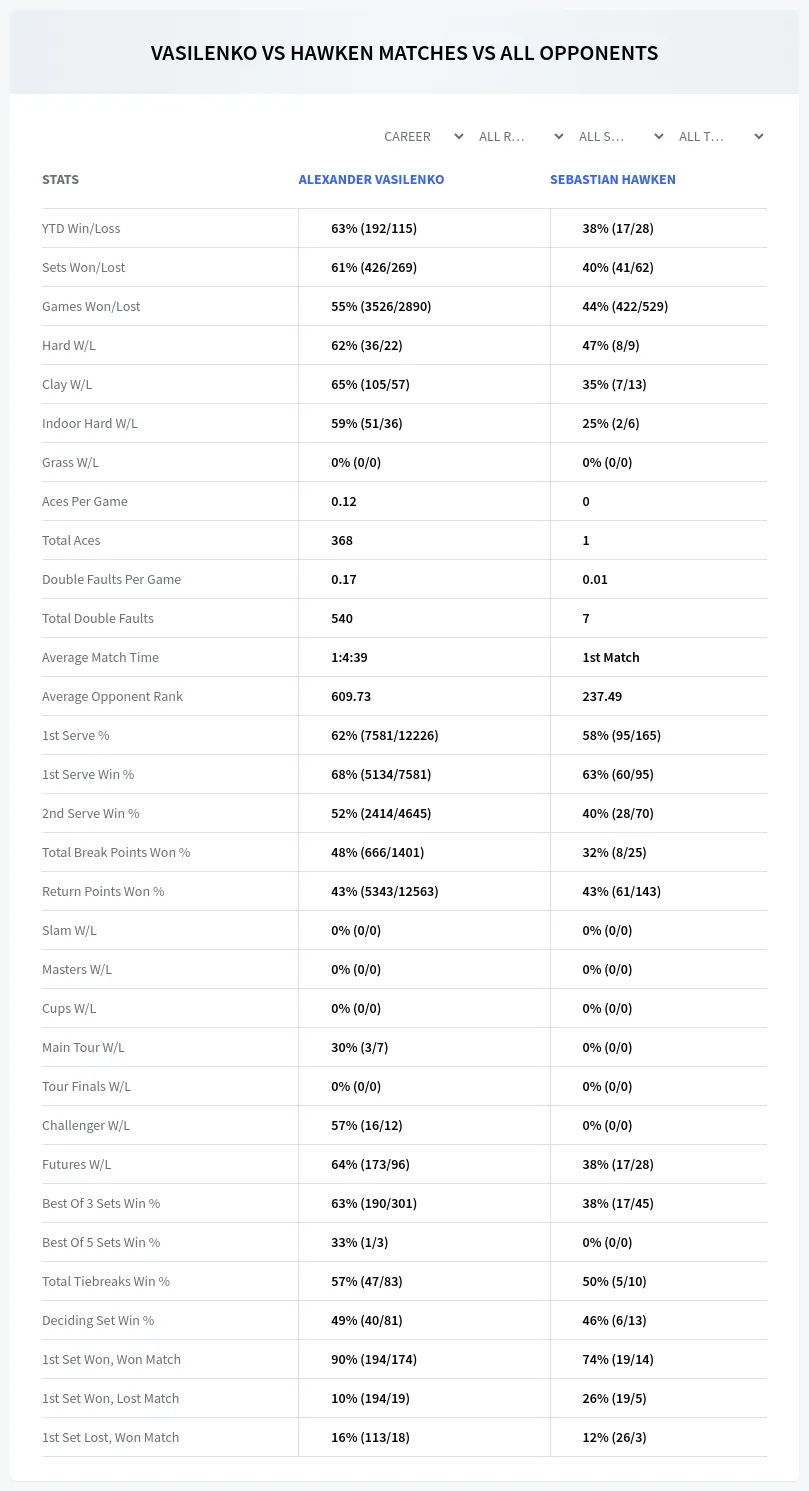This screenshot has height=1491, width=809.
Task: Click the chevron arrow beside ALL T...
Action: coord(759,136)
